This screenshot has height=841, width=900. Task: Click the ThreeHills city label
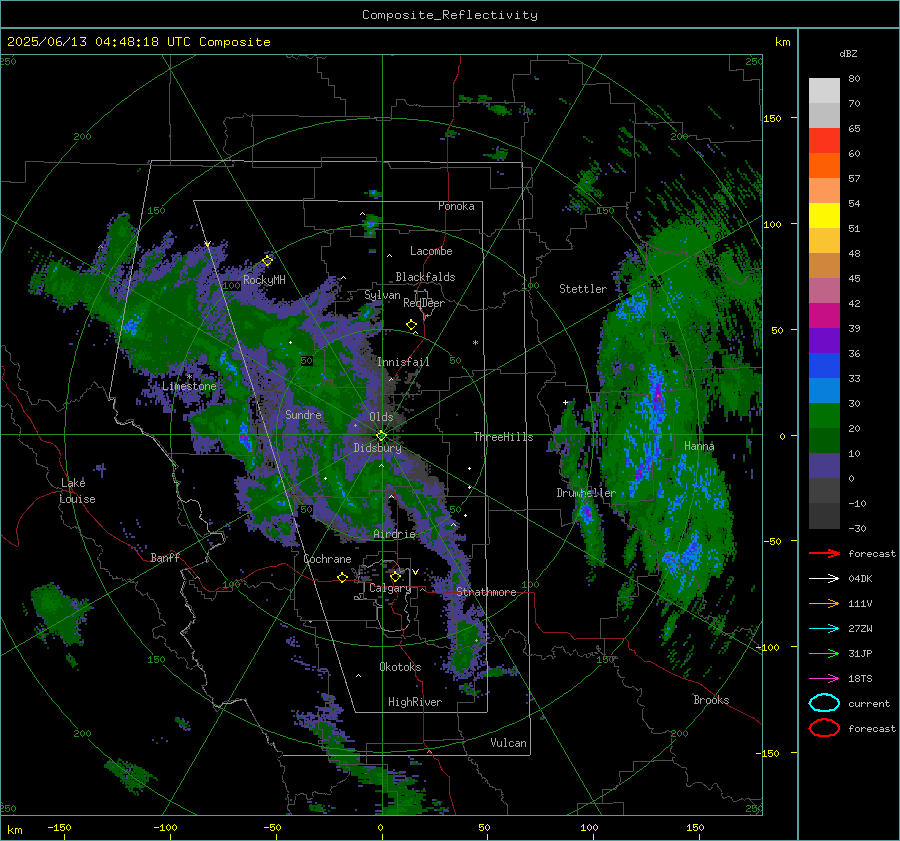503,437
